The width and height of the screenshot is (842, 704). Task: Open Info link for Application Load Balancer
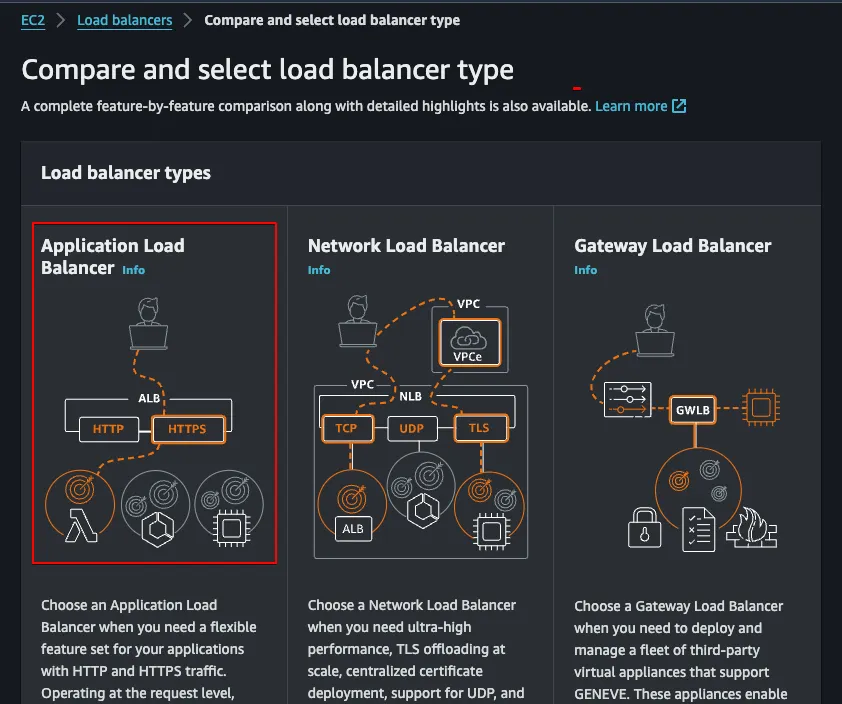pos(133,270)
